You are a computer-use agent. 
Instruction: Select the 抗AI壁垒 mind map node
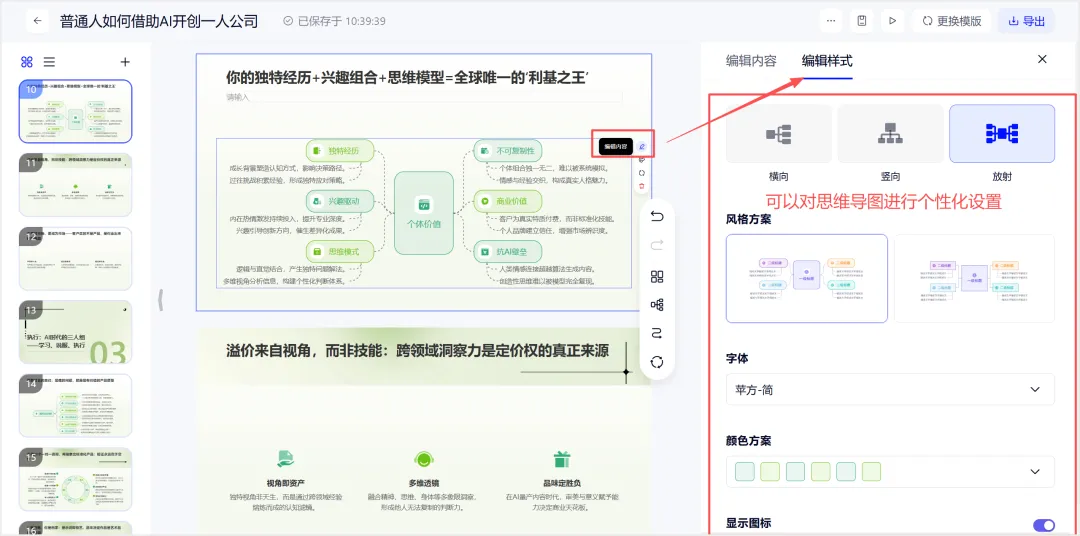click(x=508, y=251)
